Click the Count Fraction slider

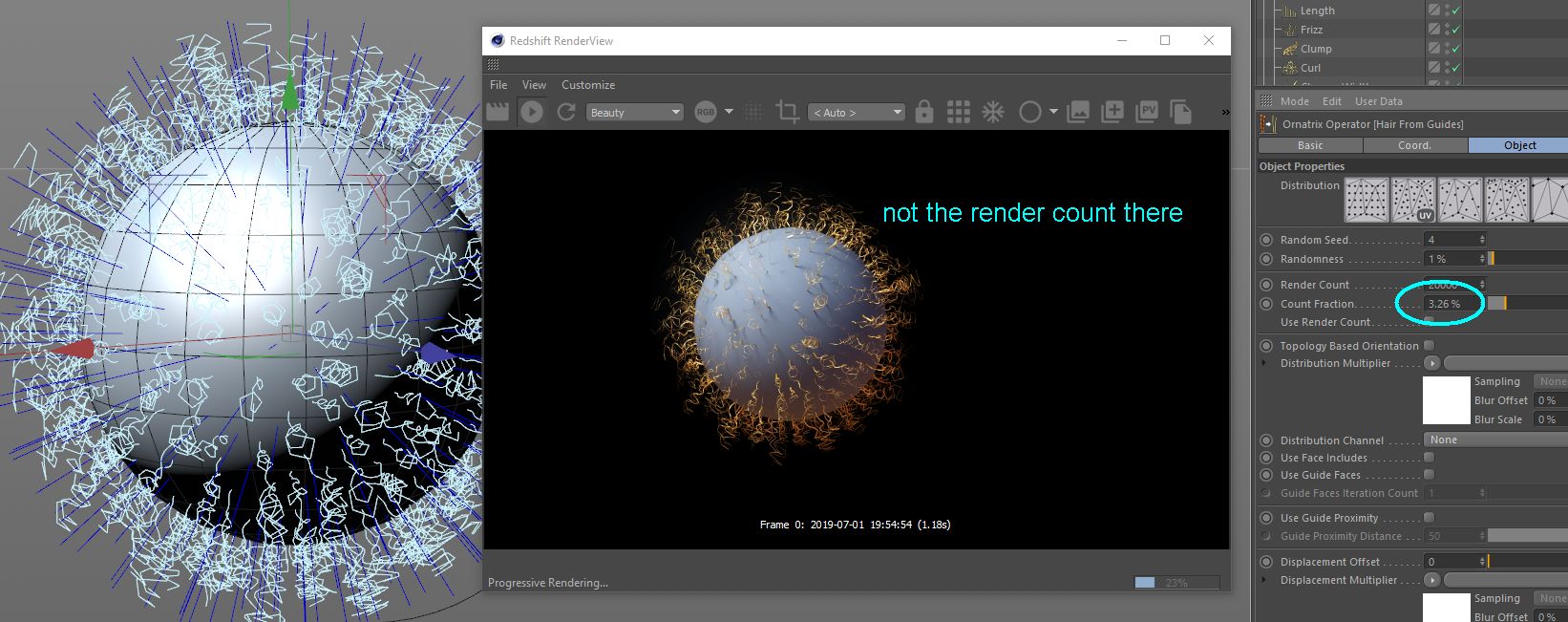pyautogui.click(x=1526, y=304)
